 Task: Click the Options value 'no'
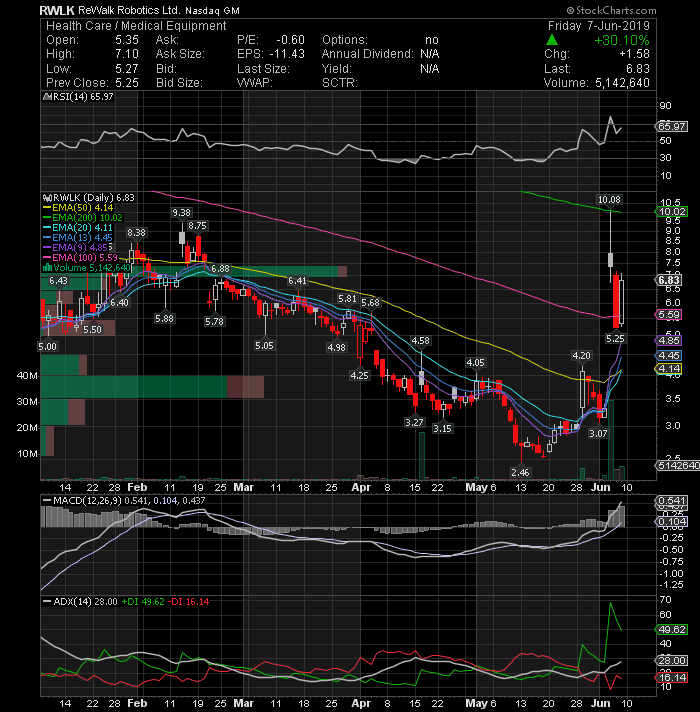tap(431, 40)
